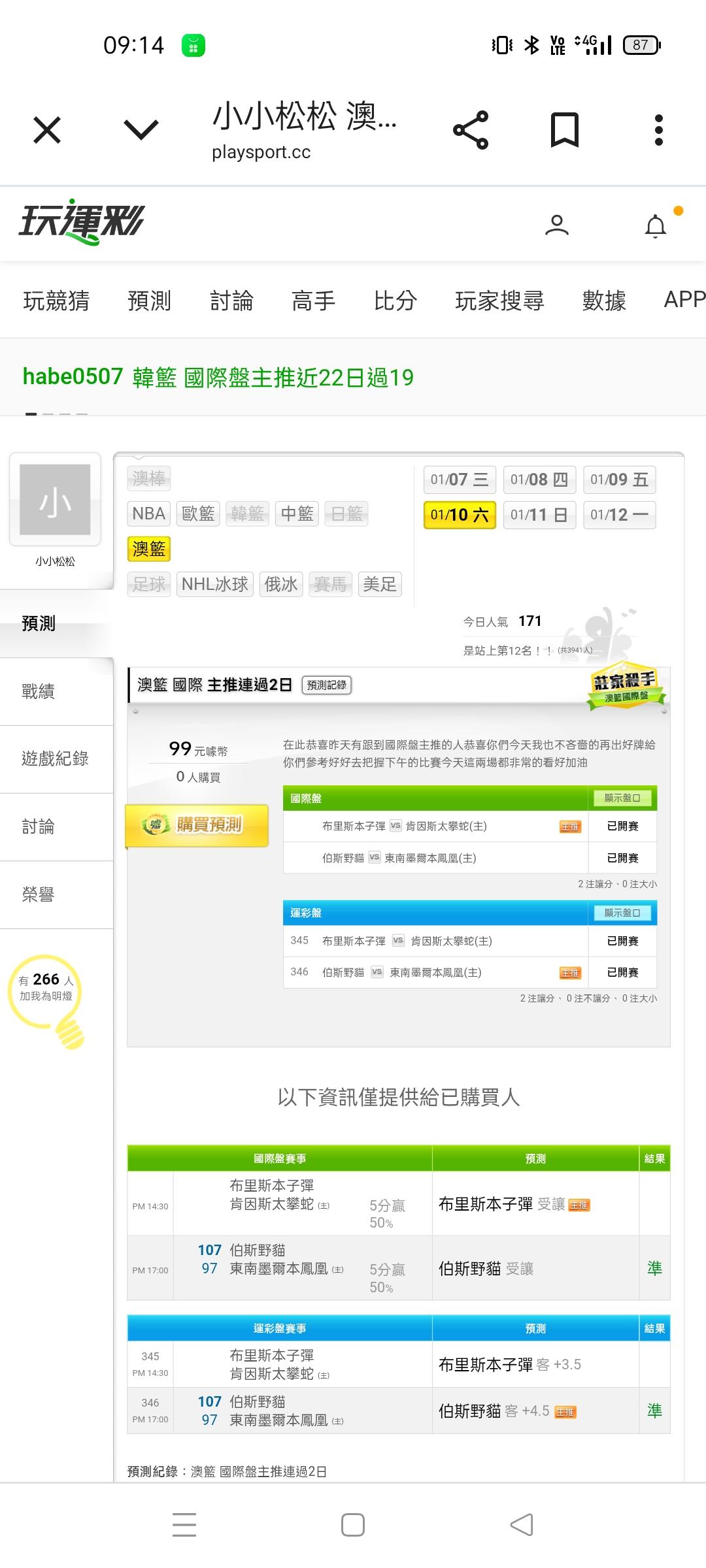
Task: Click 已開賽 status in 運彩盤 346 row
Action: [623, 973]
